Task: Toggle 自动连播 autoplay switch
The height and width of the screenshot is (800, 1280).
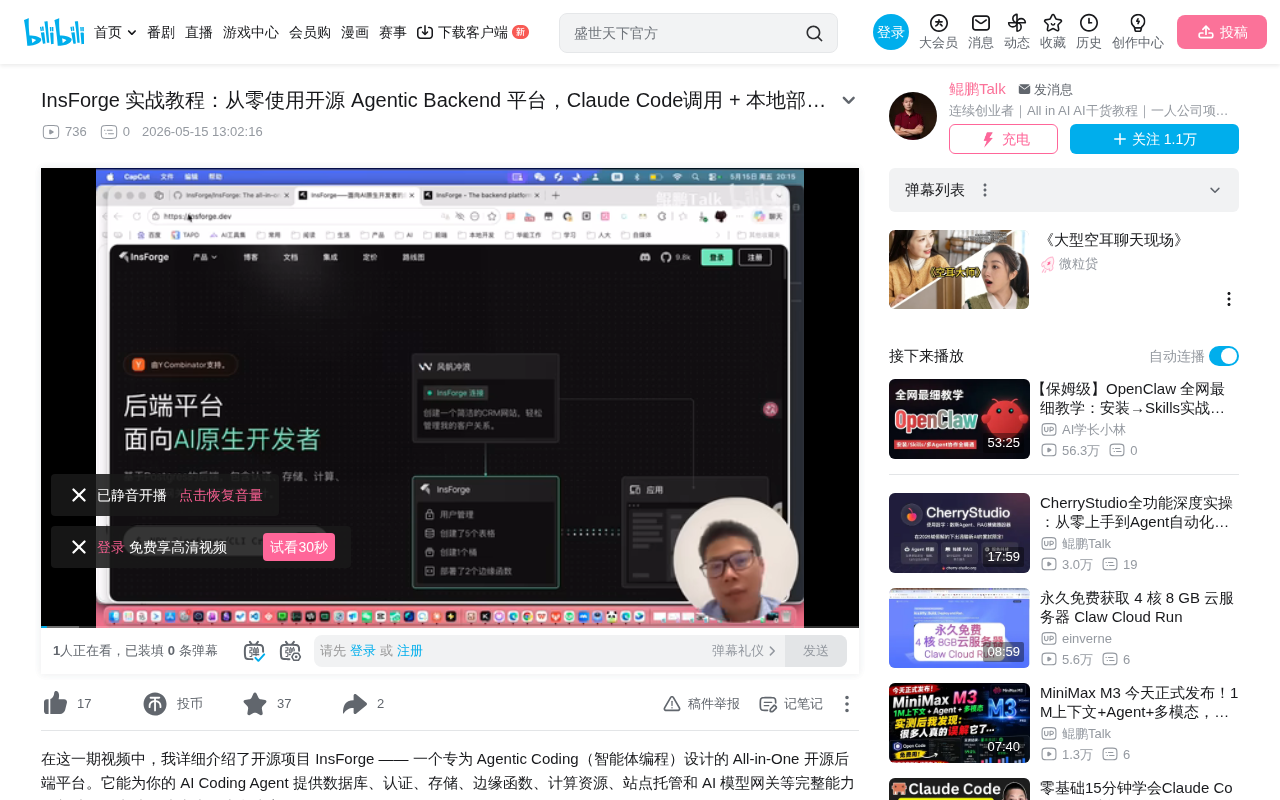Action: click(1224, 356)
